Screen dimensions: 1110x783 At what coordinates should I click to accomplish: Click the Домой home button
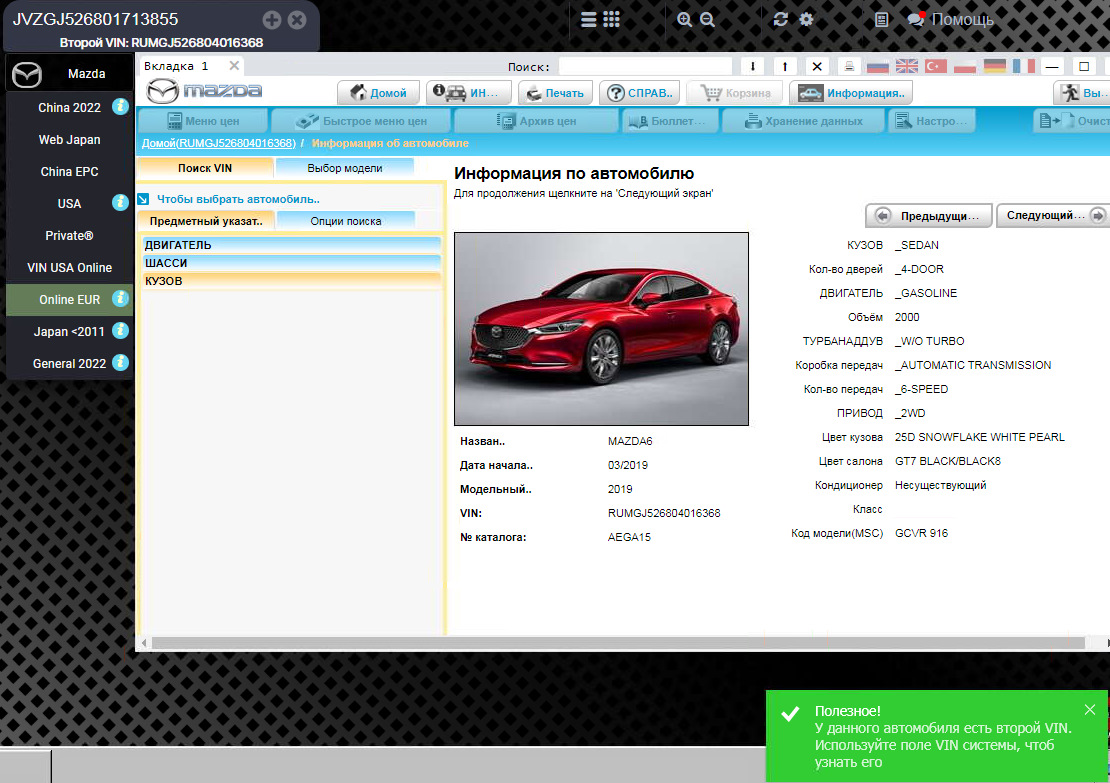point(379,93)
